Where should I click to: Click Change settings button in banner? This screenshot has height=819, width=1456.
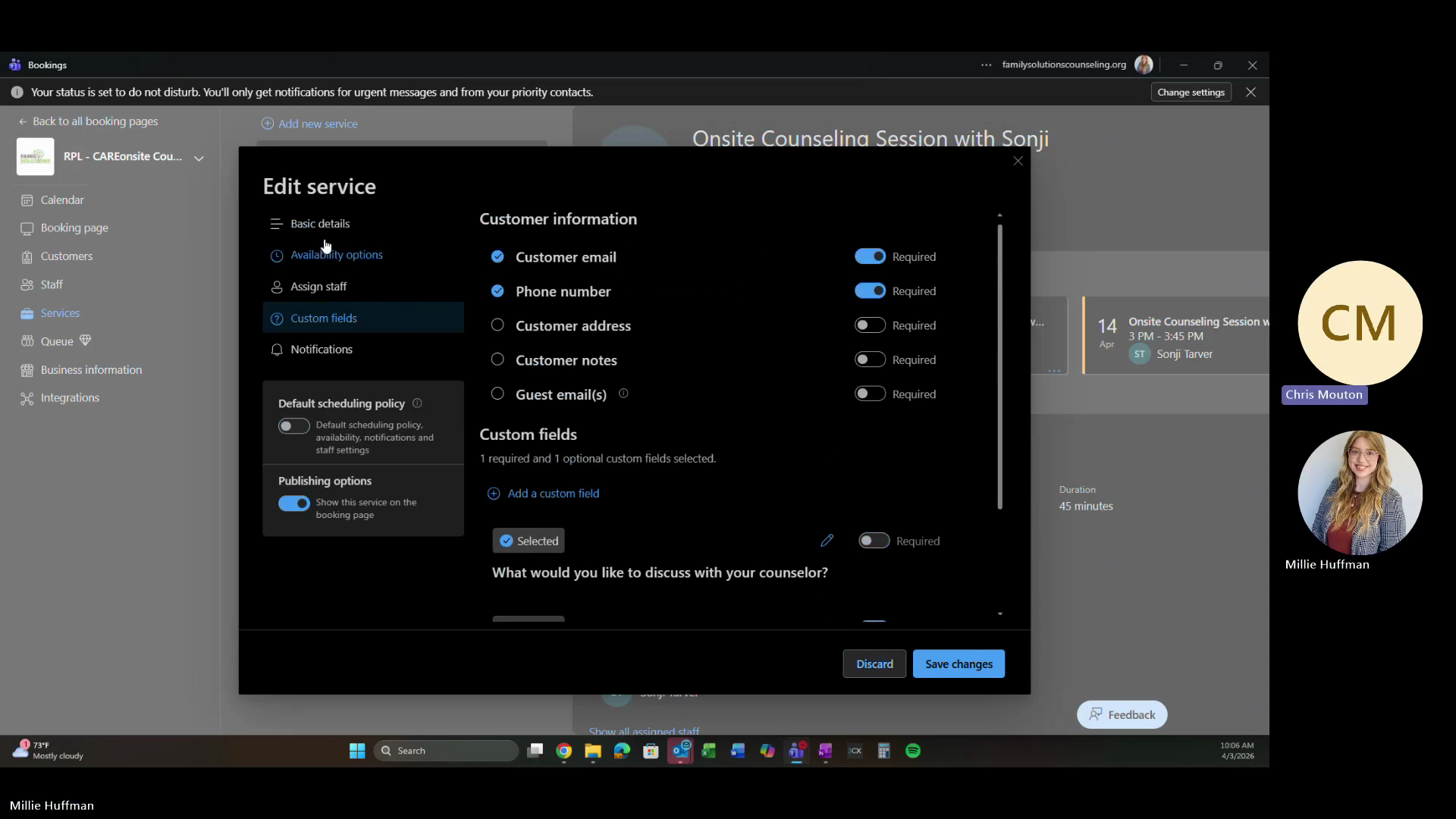coord(1191,93)
